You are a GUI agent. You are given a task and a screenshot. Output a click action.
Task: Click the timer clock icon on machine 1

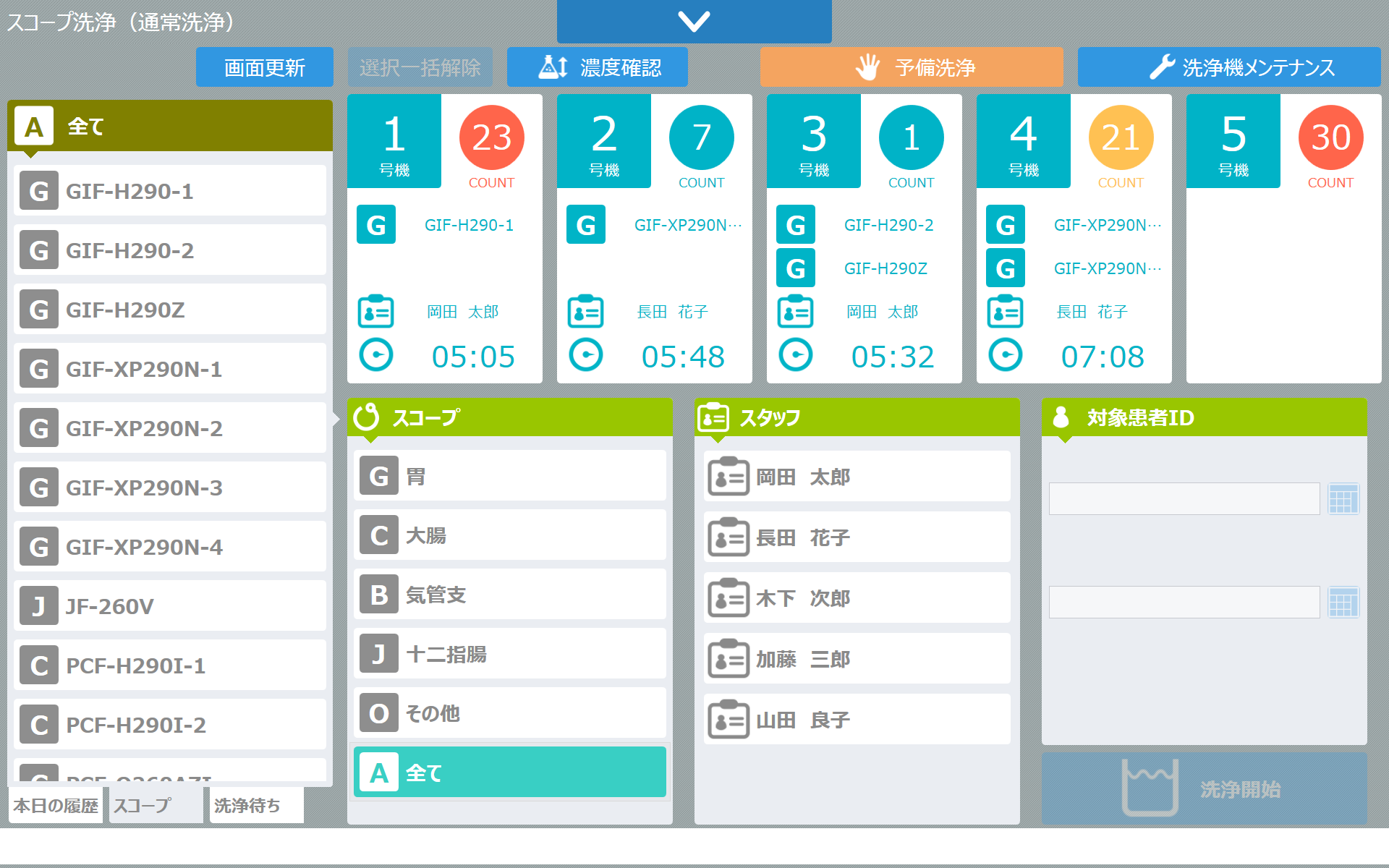point(376,355)
